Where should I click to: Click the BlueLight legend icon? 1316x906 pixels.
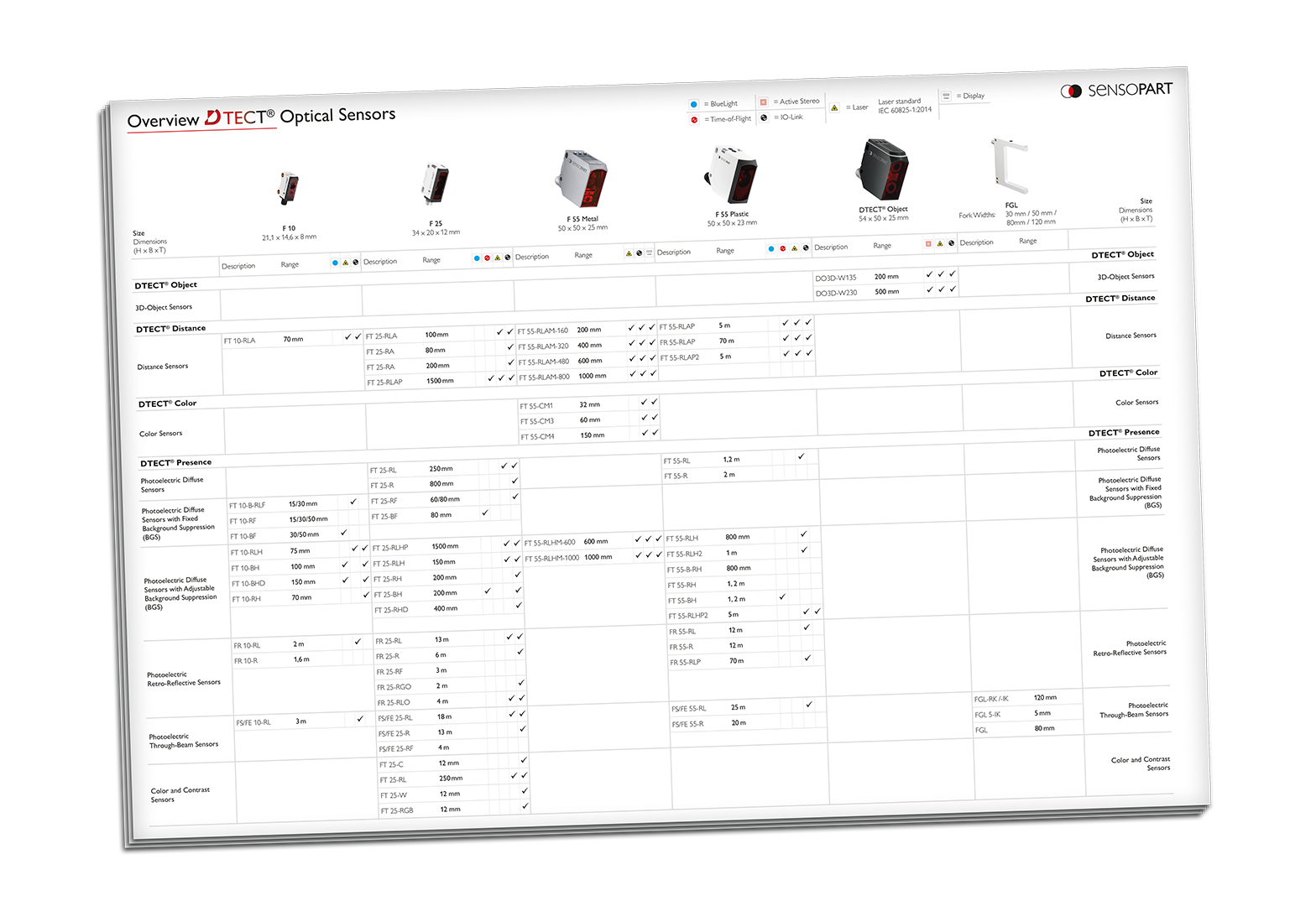pos(693,105)
